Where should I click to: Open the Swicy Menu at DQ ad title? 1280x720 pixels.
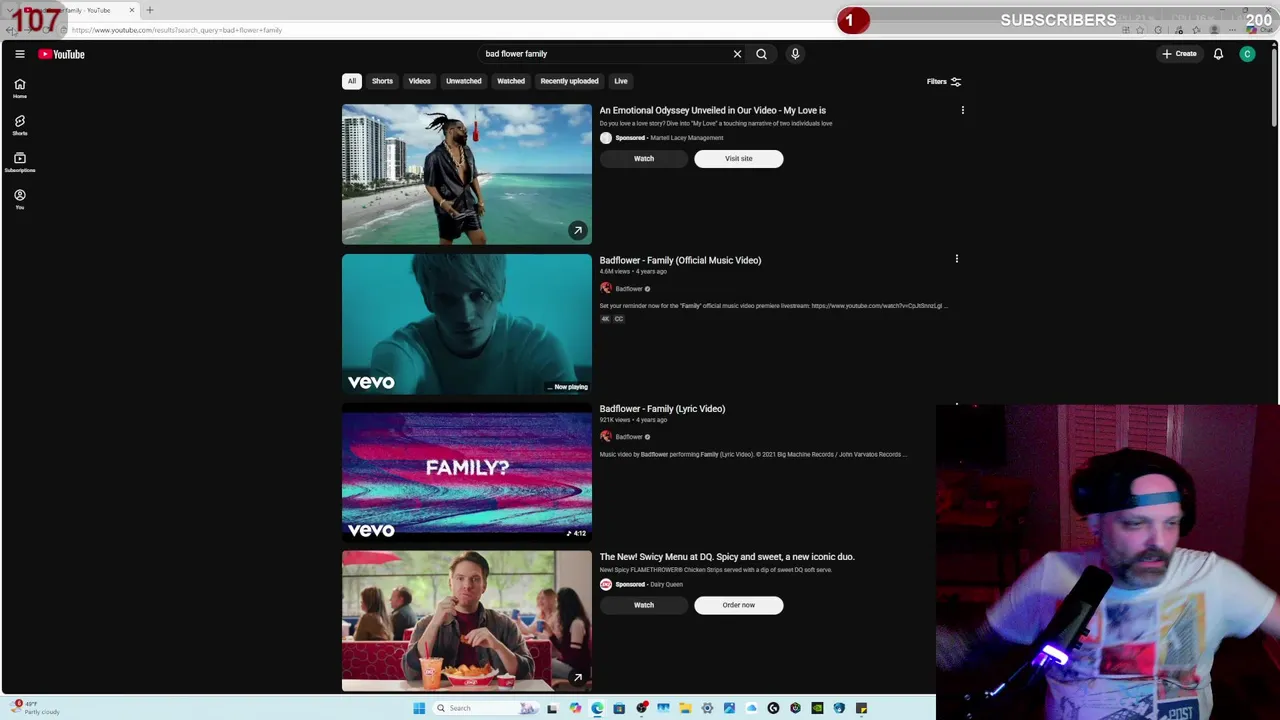pos(726,556)
